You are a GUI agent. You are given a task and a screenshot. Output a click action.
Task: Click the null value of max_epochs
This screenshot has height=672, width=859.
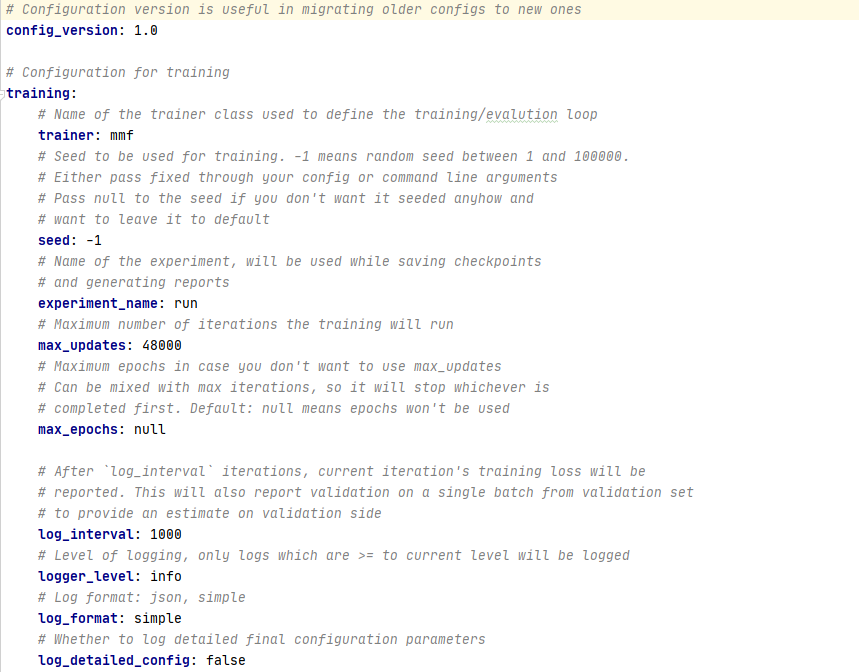(150, 430)
